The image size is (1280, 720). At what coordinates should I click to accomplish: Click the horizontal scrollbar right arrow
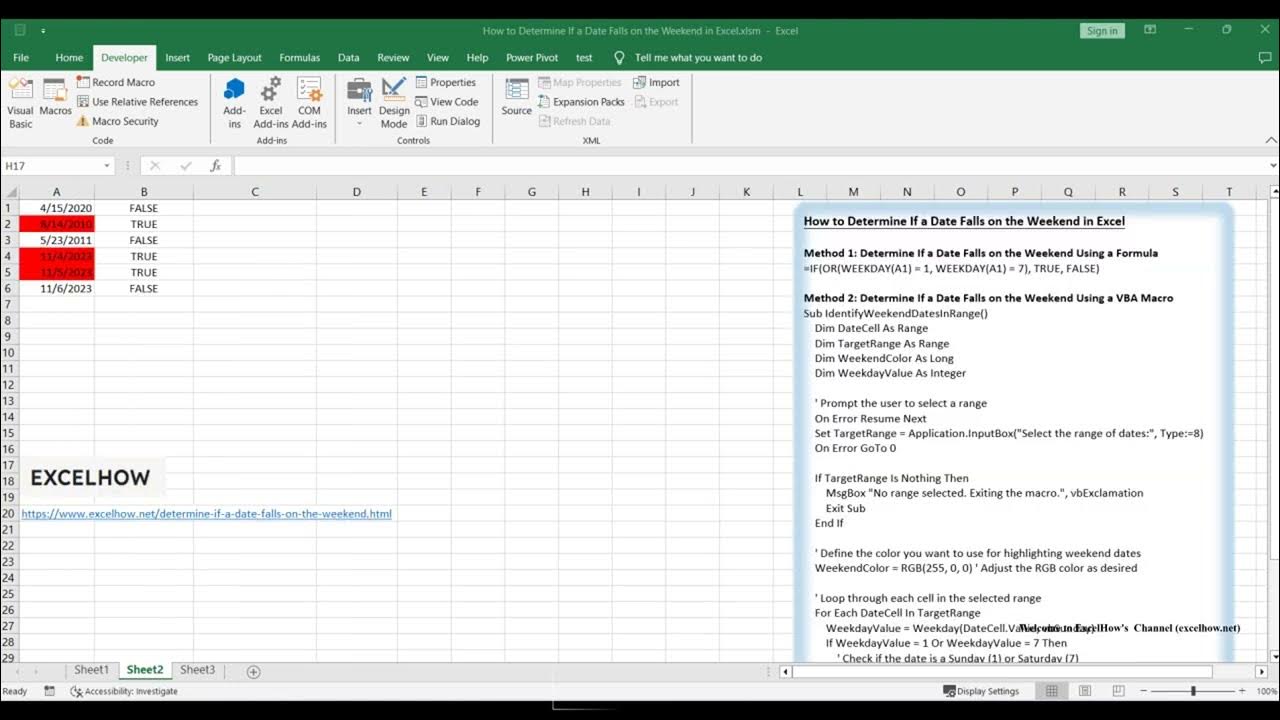coord(1261,671)
